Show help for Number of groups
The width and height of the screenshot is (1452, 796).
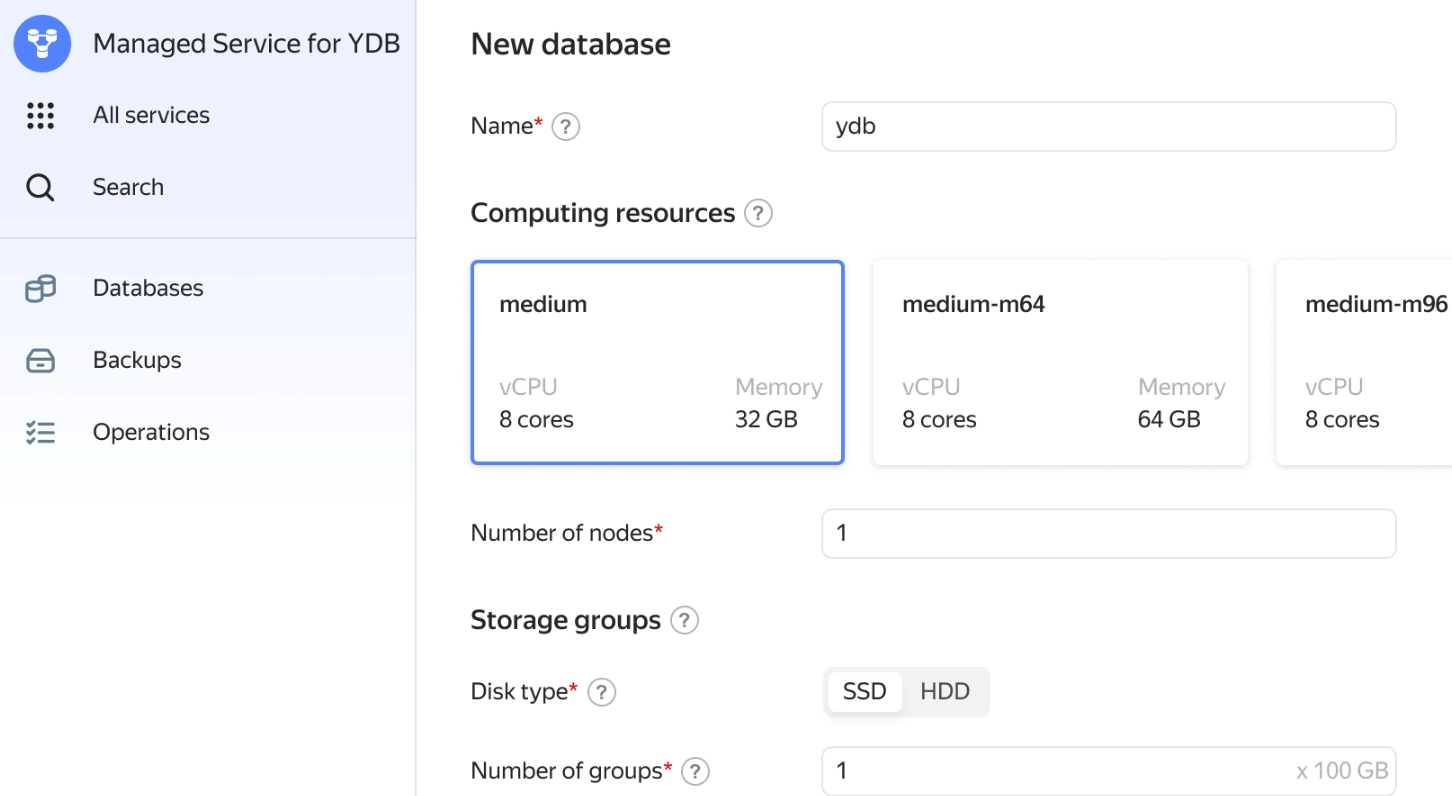[x=695, y=771]
